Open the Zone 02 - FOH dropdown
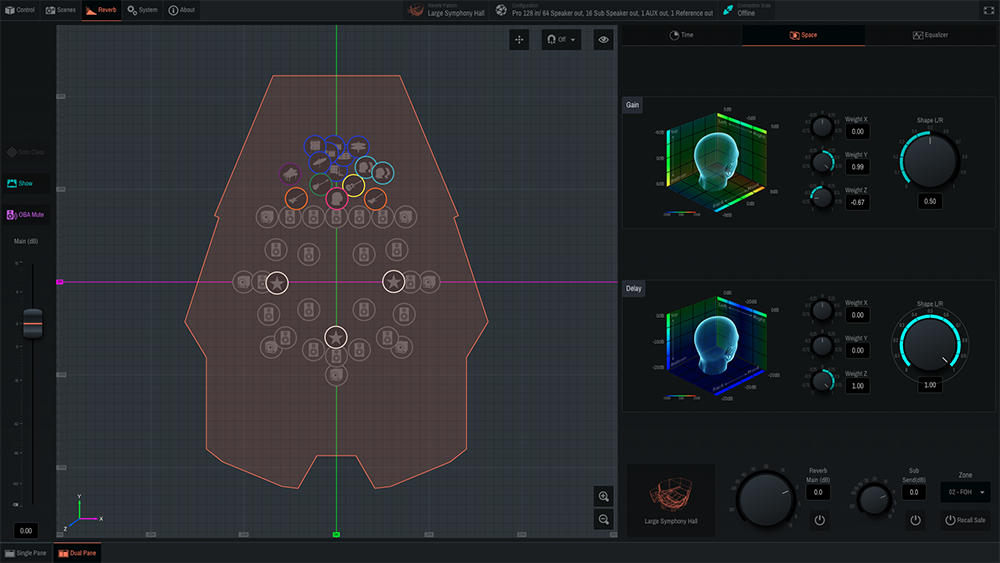The image size is (1000, 563). tap(964, 492)
